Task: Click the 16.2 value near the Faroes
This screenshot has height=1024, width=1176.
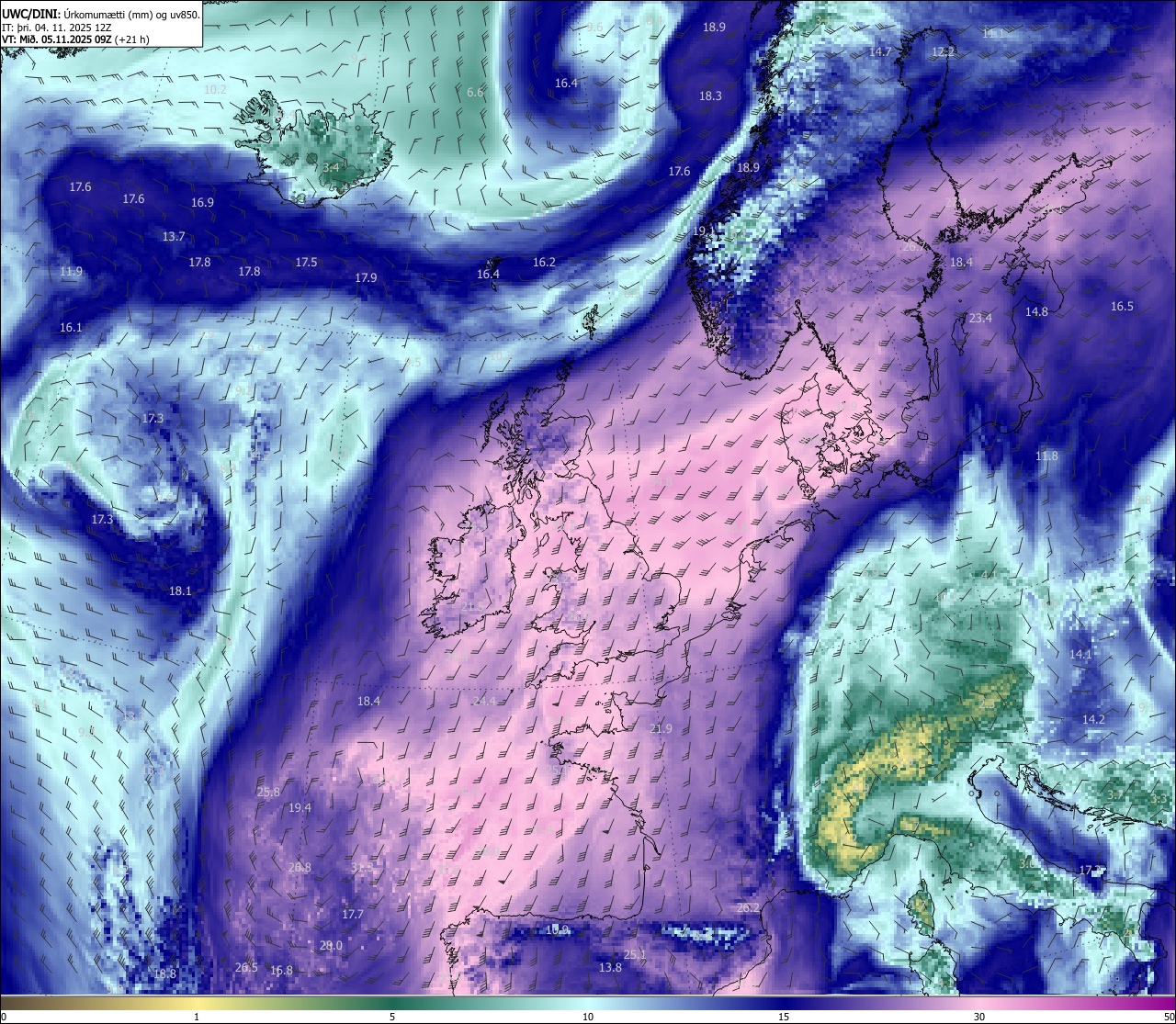Action: pyautogui.click(x=544, y=262)
